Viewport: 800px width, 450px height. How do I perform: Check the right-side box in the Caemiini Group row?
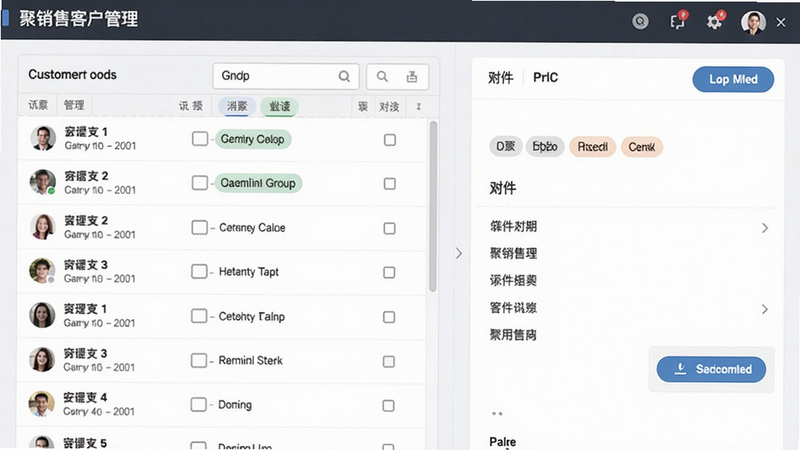390,184
